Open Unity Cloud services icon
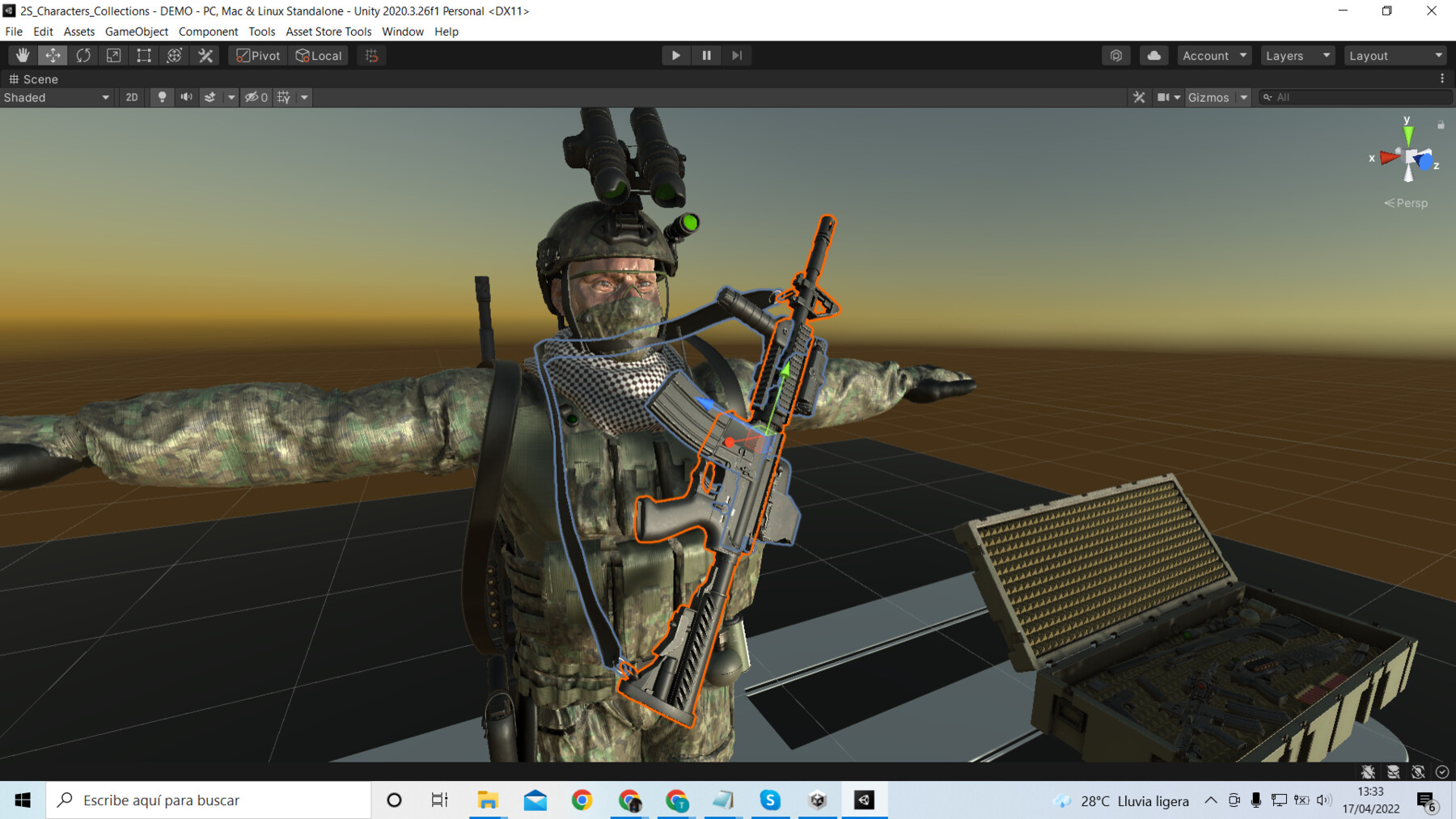 1153,55
